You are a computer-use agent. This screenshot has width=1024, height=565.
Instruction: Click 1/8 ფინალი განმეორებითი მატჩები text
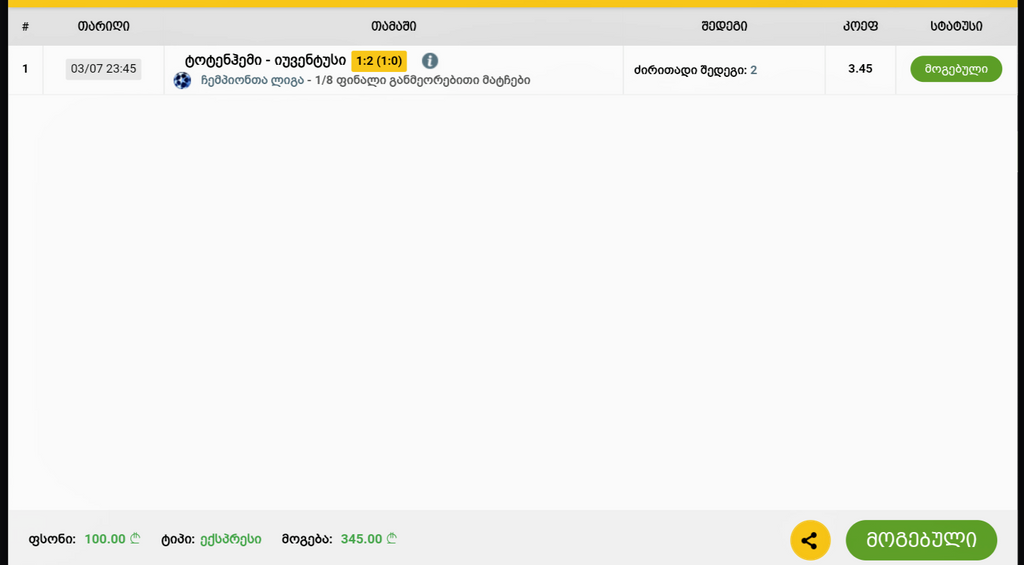click(x=423, y=80)
